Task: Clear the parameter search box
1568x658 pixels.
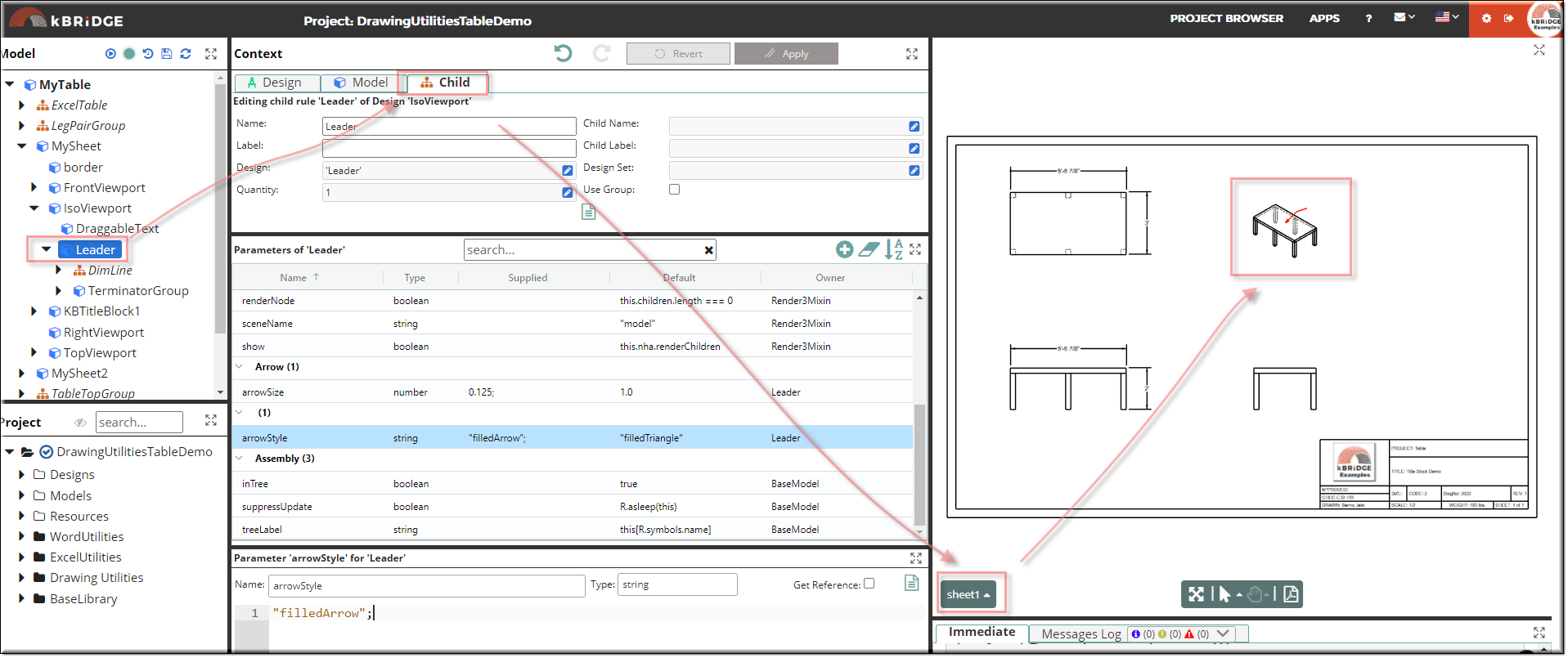Action: (709, 250)
